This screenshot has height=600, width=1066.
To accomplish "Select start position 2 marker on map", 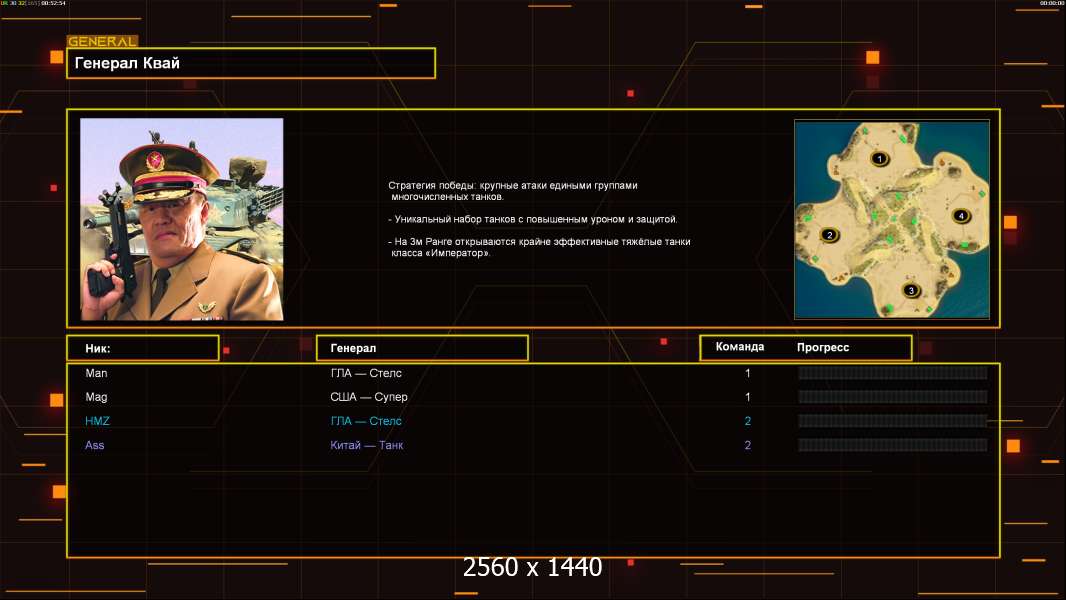I will pyautogui.click(x=828, y=235).
